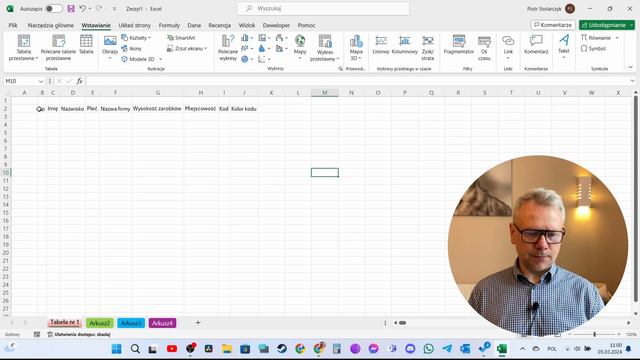
Task: Switch to the Deweloper tab
Action: [x=276, y=25]
